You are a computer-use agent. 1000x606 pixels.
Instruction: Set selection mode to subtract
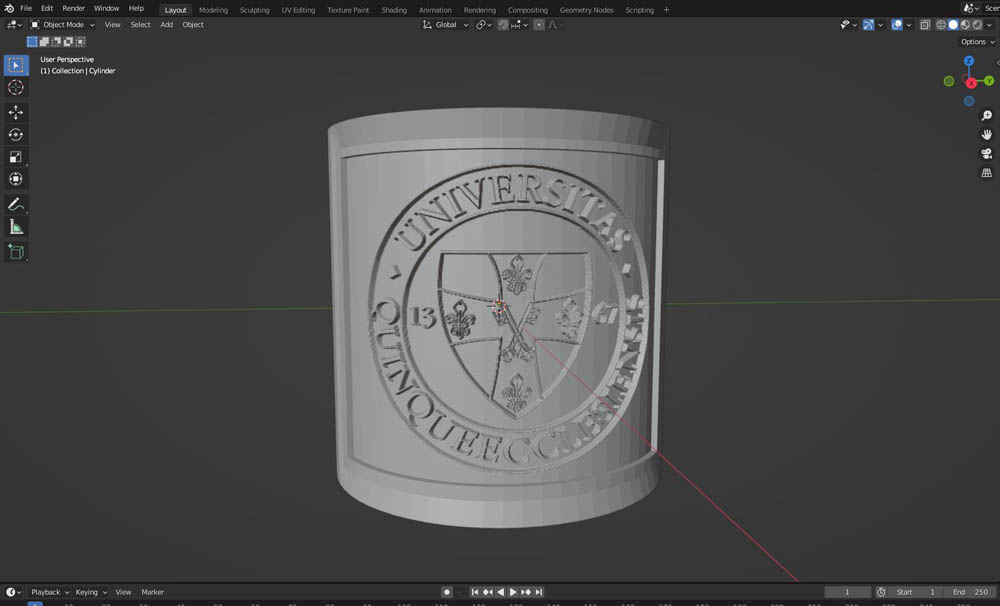click(56, 41)
